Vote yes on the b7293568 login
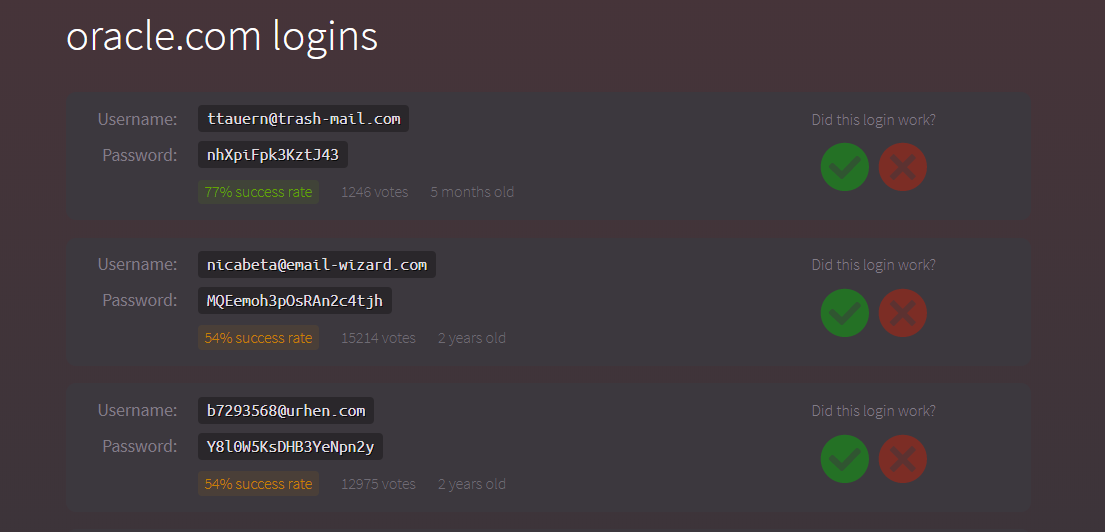This screenshot has width=1105, height=532. [844, 459]
